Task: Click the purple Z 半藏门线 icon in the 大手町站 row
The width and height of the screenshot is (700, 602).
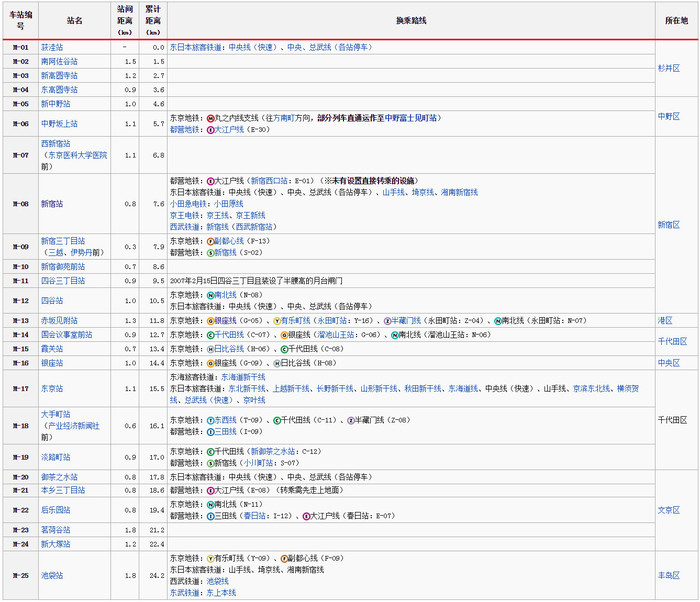Action: (x=351, y=421)
